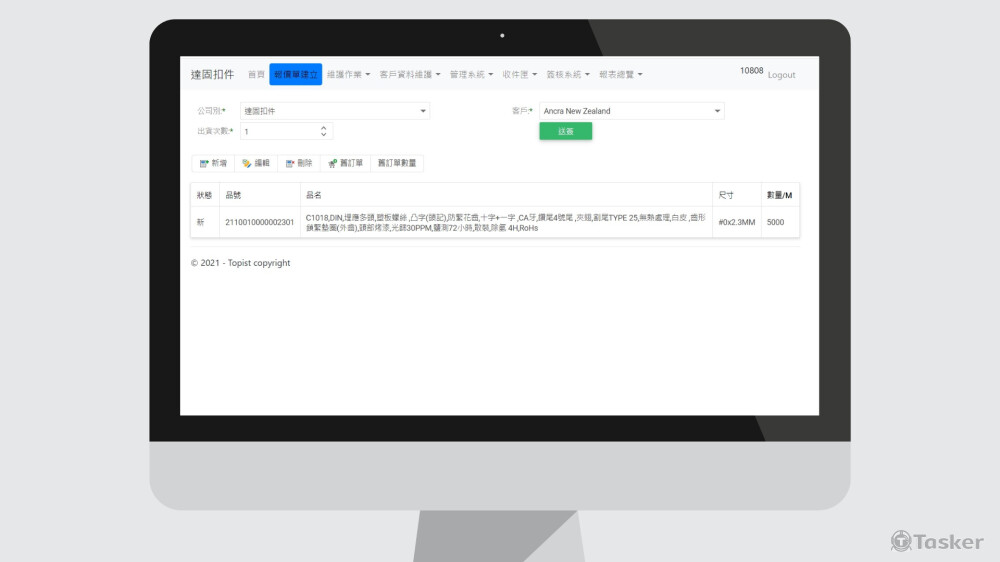
Task: Expand the 管理系統 menu
Action: [x=471, y=75]
